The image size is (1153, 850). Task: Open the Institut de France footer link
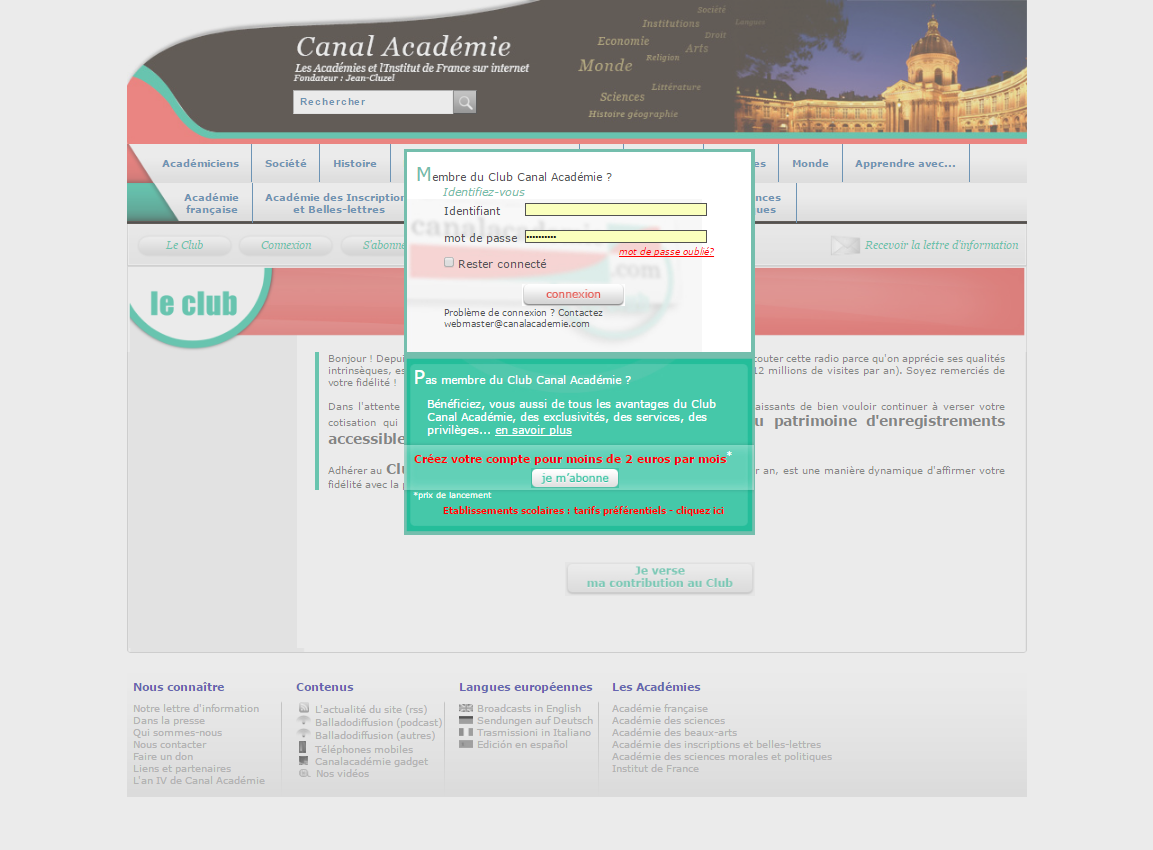[655, 768]
